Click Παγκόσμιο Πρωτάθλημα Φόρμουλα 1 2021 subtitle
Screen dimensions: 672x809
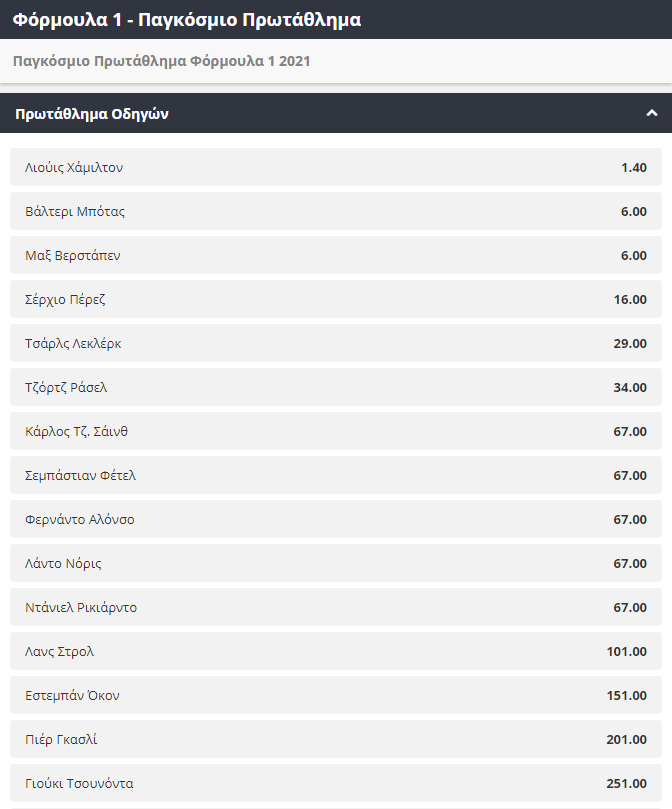(x=162, y=61)
